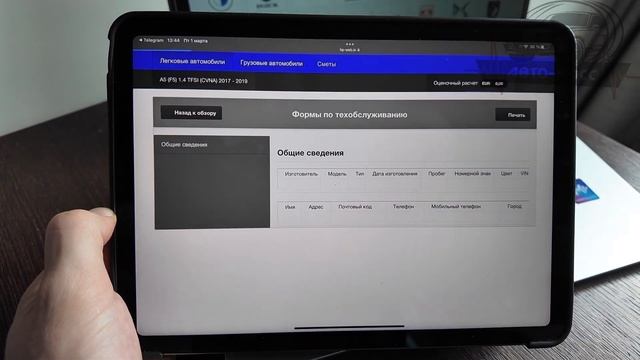
Task: Tap the battery and Wi-Fi status icons
Action: 533,47
